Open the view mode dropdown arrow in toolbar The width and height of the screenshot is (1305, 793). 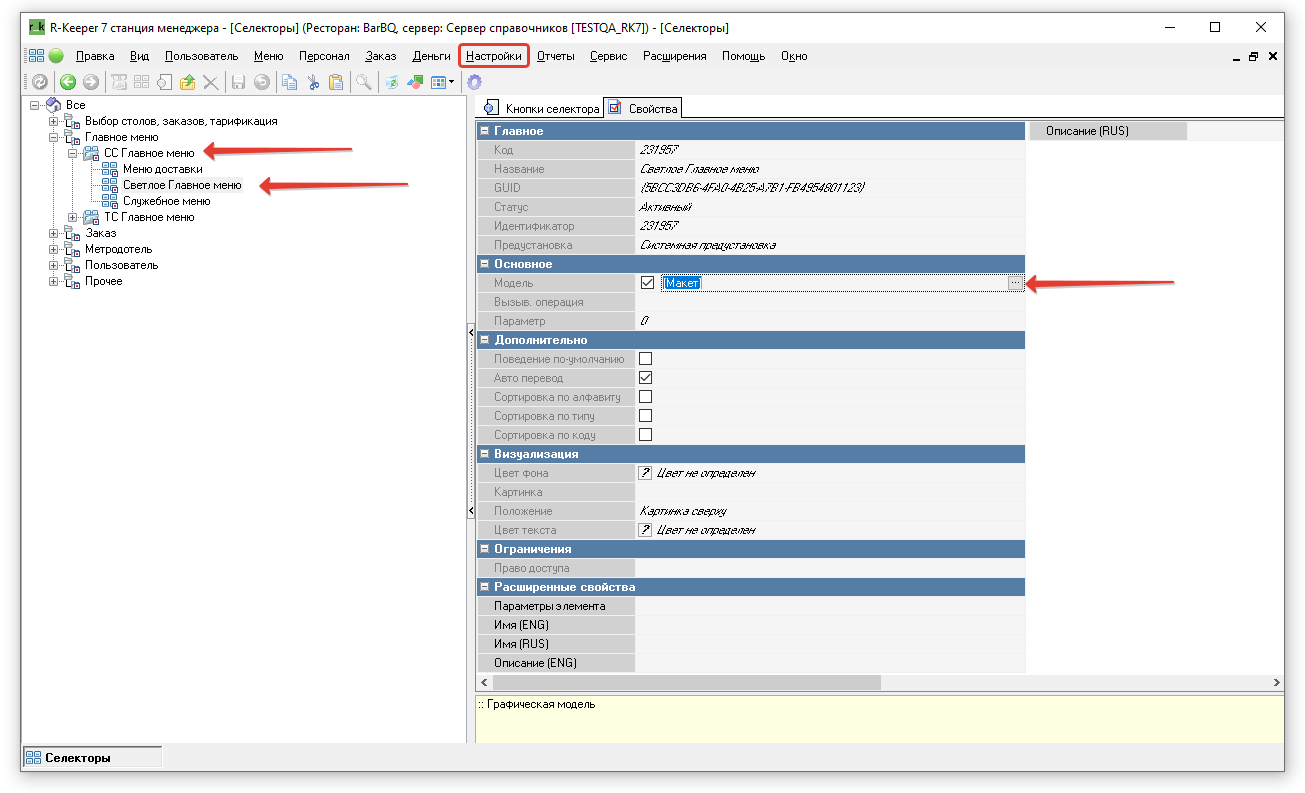pyautogui.click(x=452, y=83)
